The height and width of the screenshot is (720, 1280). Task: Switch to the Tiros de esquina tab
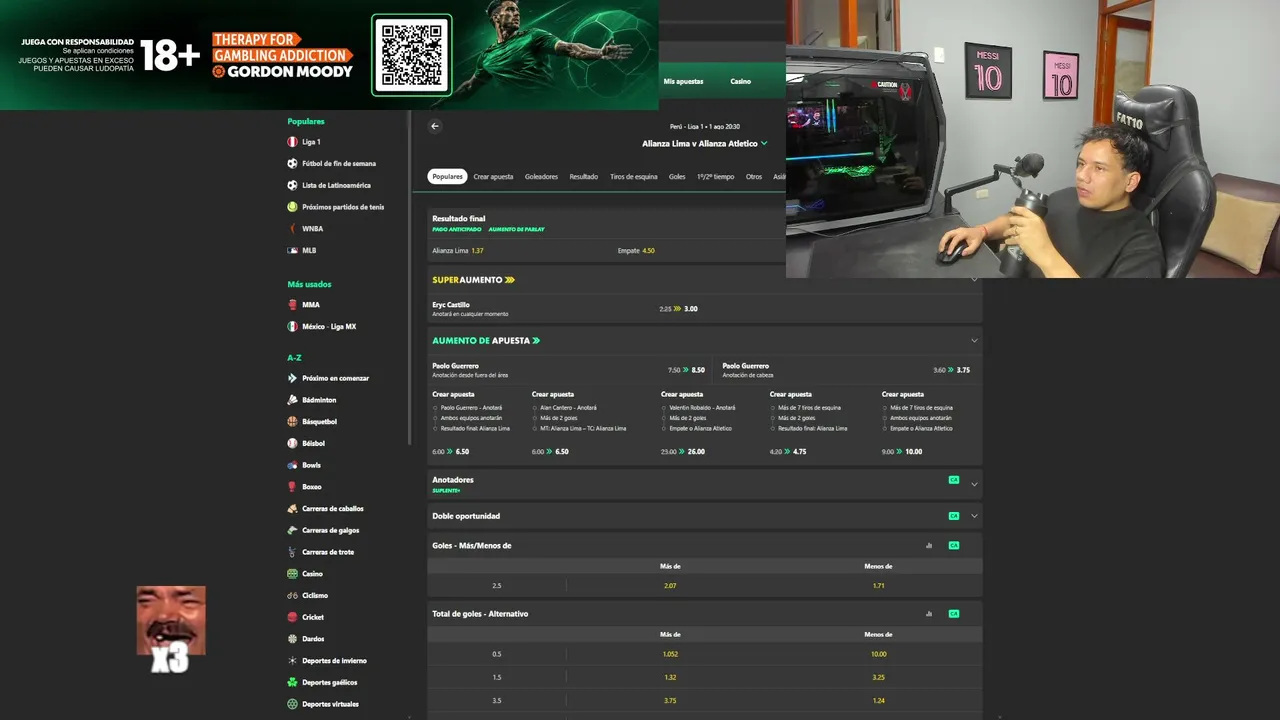634,177
